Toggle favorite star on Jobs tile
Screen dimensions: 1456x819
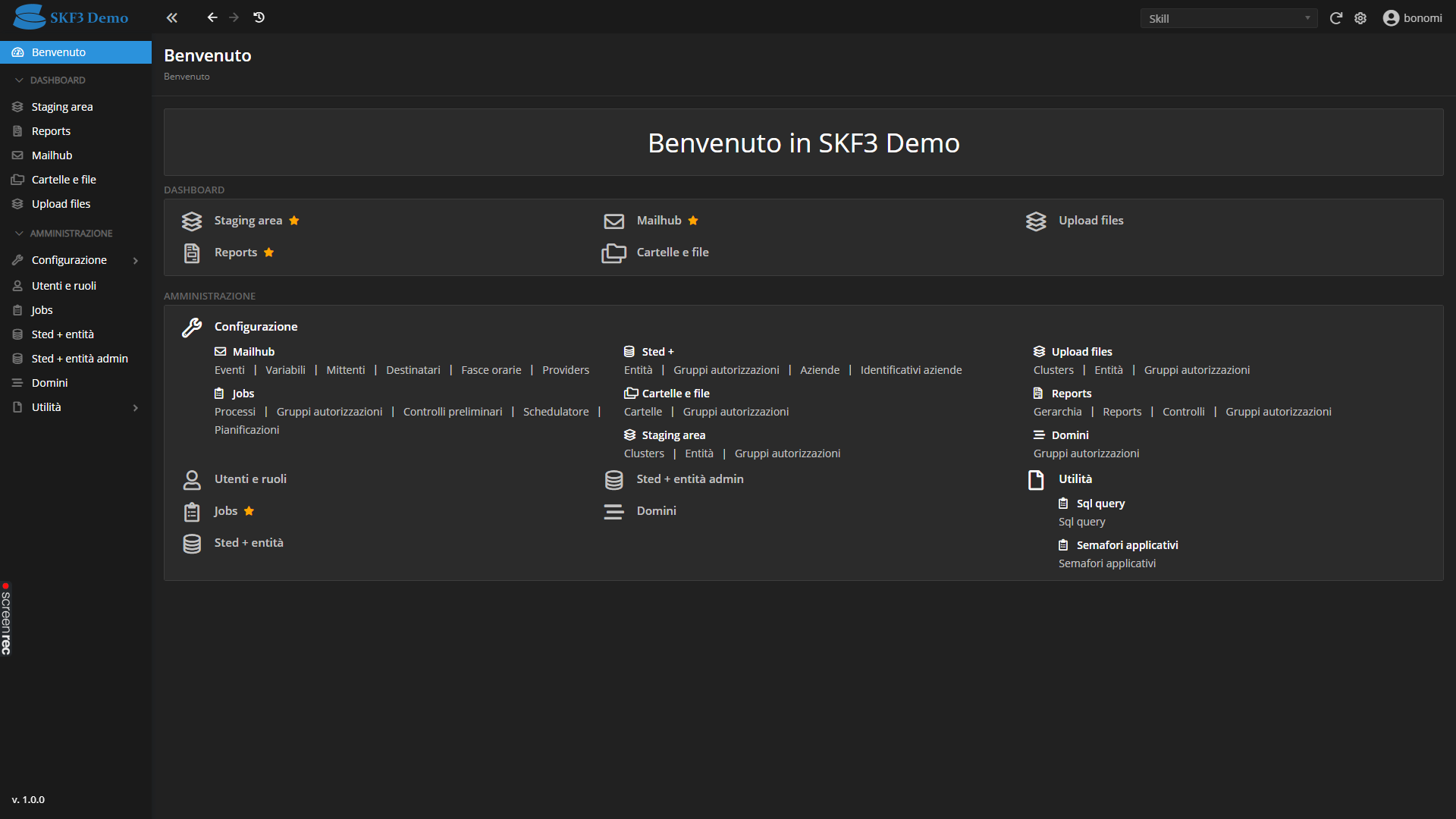(249, 511)
